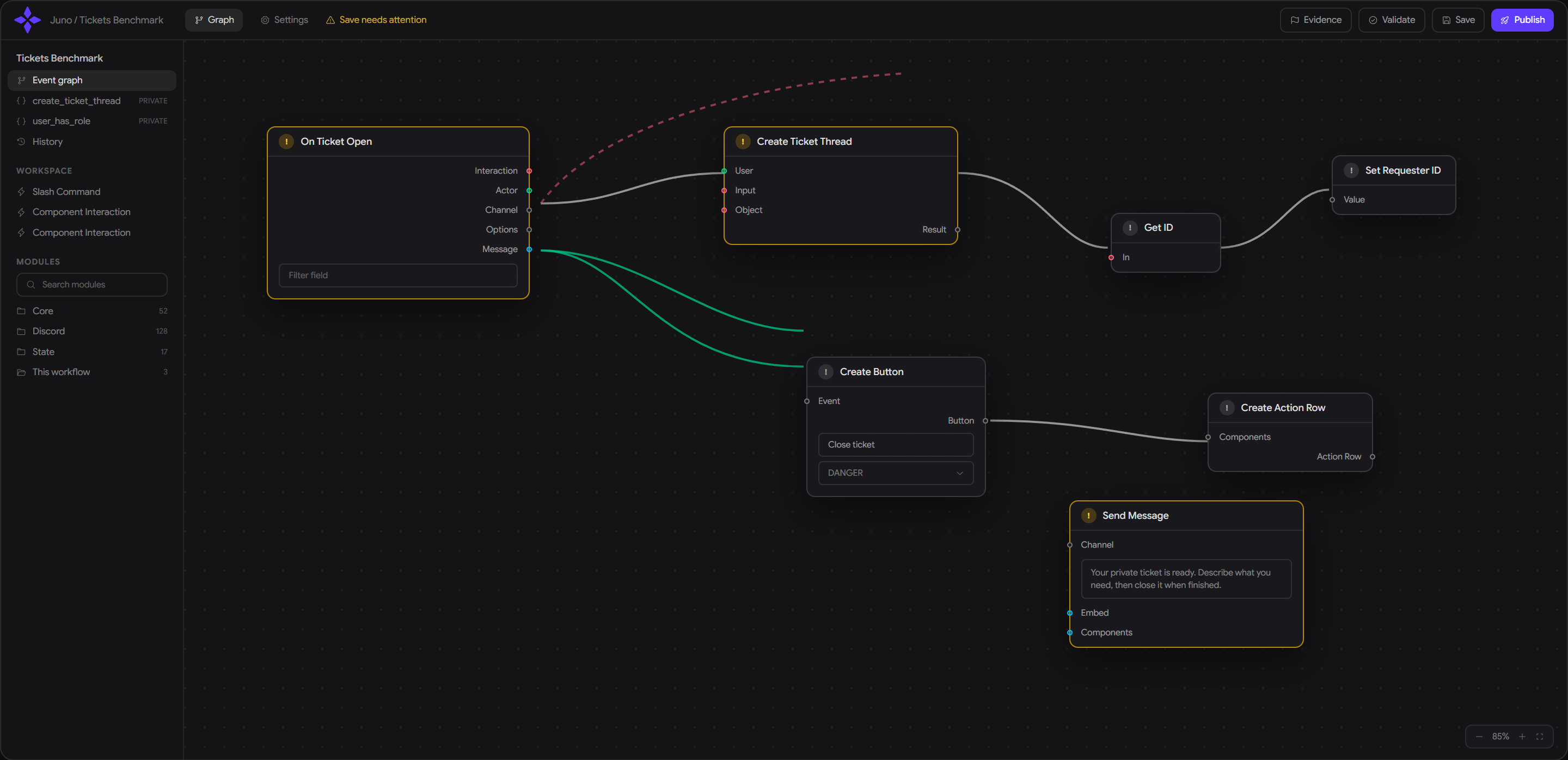Open the Evidence panel

(1315, 20)
